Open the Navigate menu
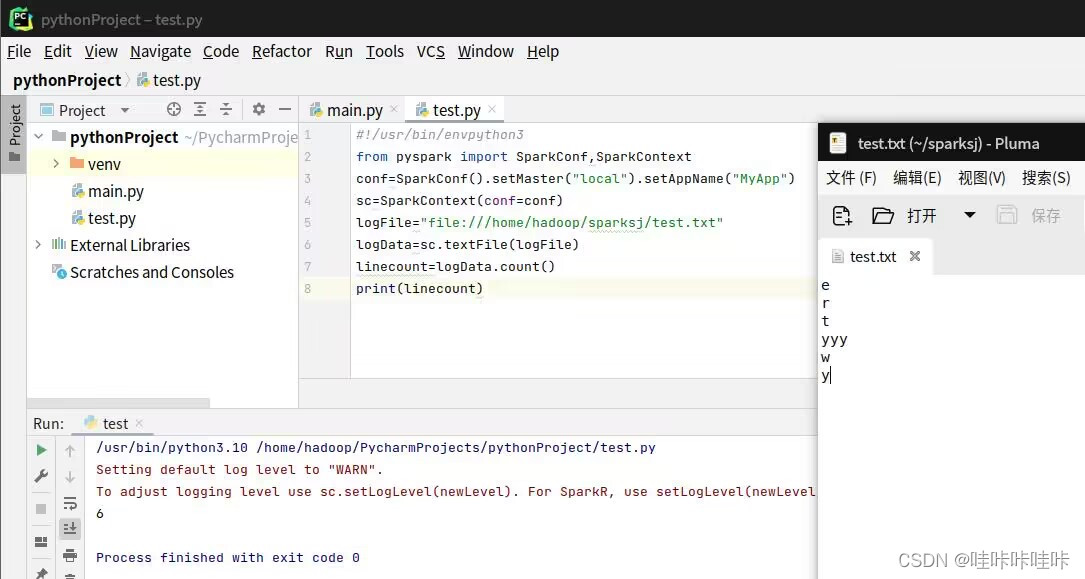This screenshot has width=1085, height=579. [x=161, y=52]
